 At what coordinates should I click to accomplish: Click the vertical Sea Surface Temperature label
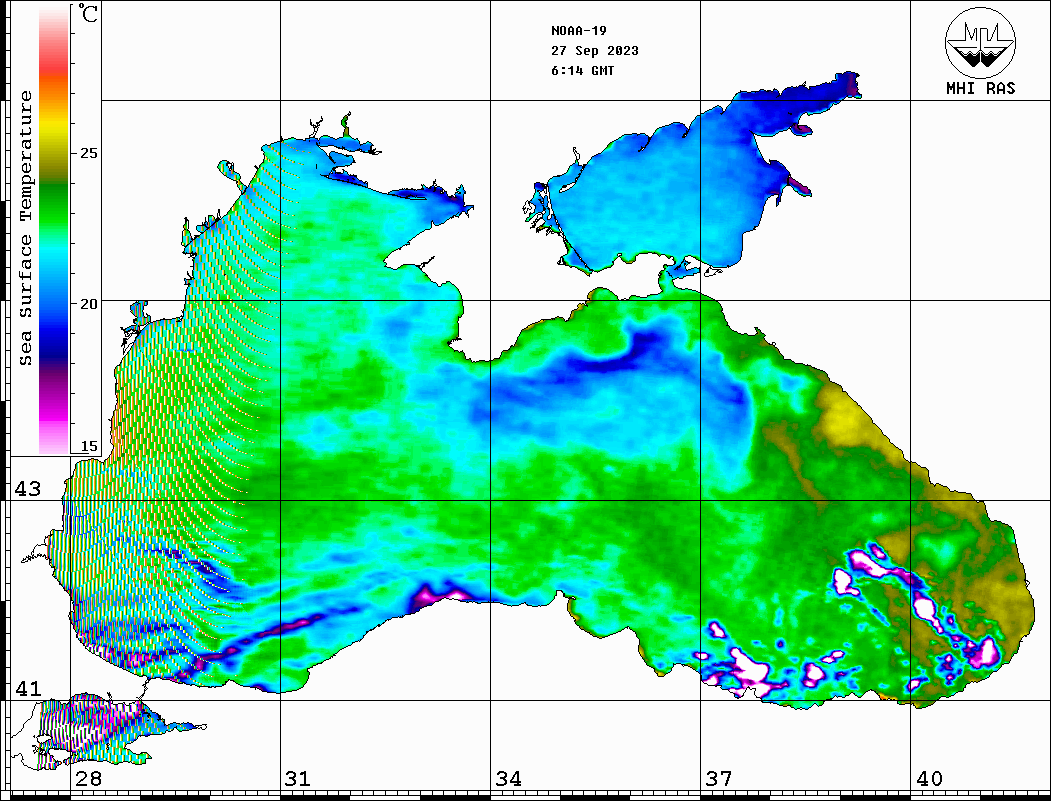(x=26, y=228)
